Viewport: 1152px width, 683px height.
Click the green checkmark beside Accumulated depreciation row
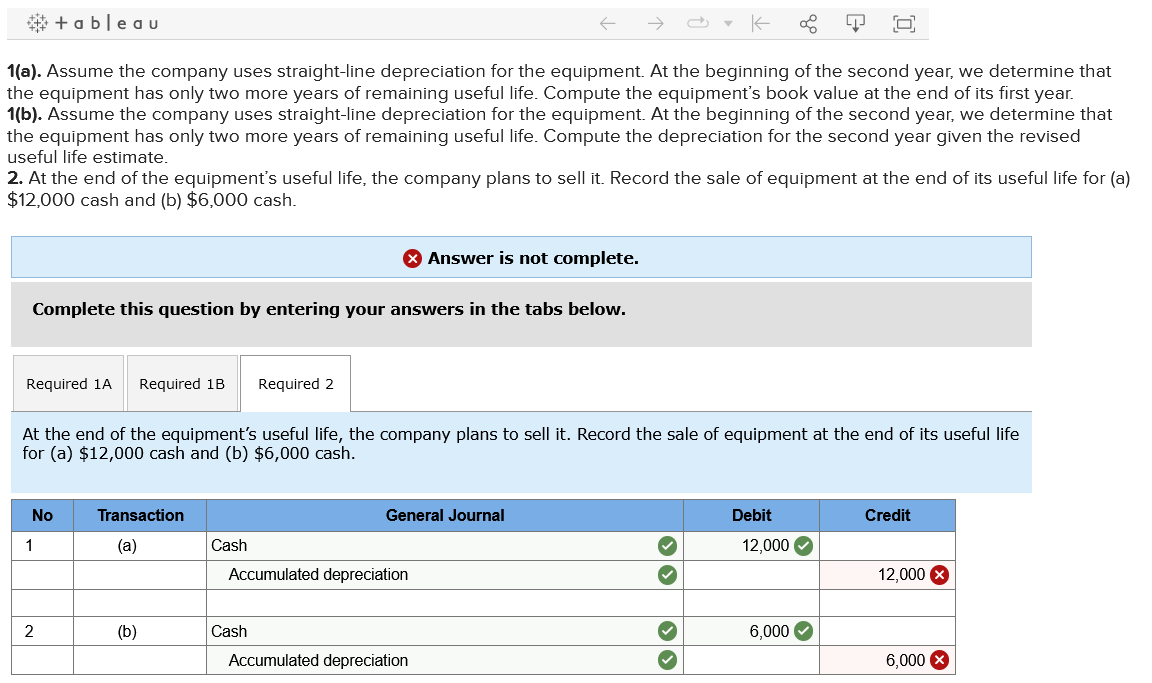(667, 574)
